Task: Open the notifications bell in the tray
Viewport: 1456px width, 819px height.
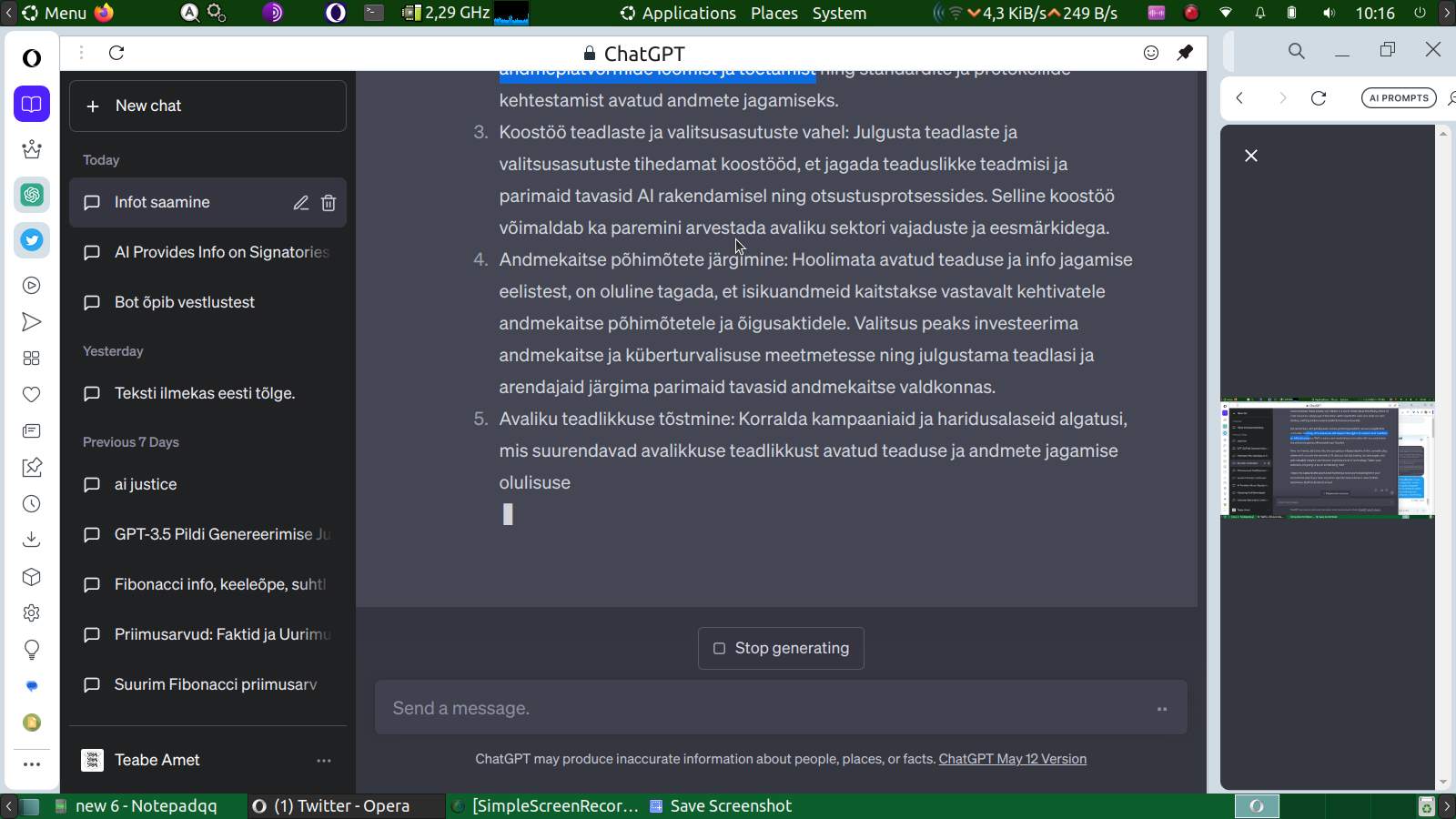Action: coord(1260,13)
